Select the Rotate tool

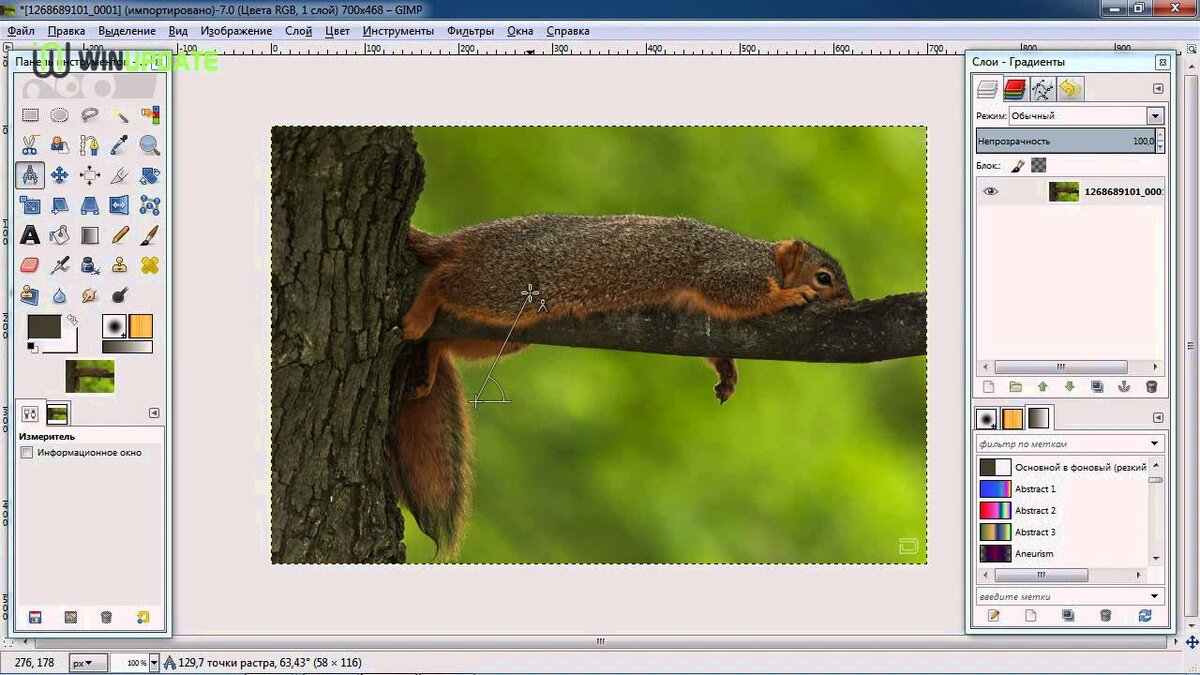click(x=150, y=176)
